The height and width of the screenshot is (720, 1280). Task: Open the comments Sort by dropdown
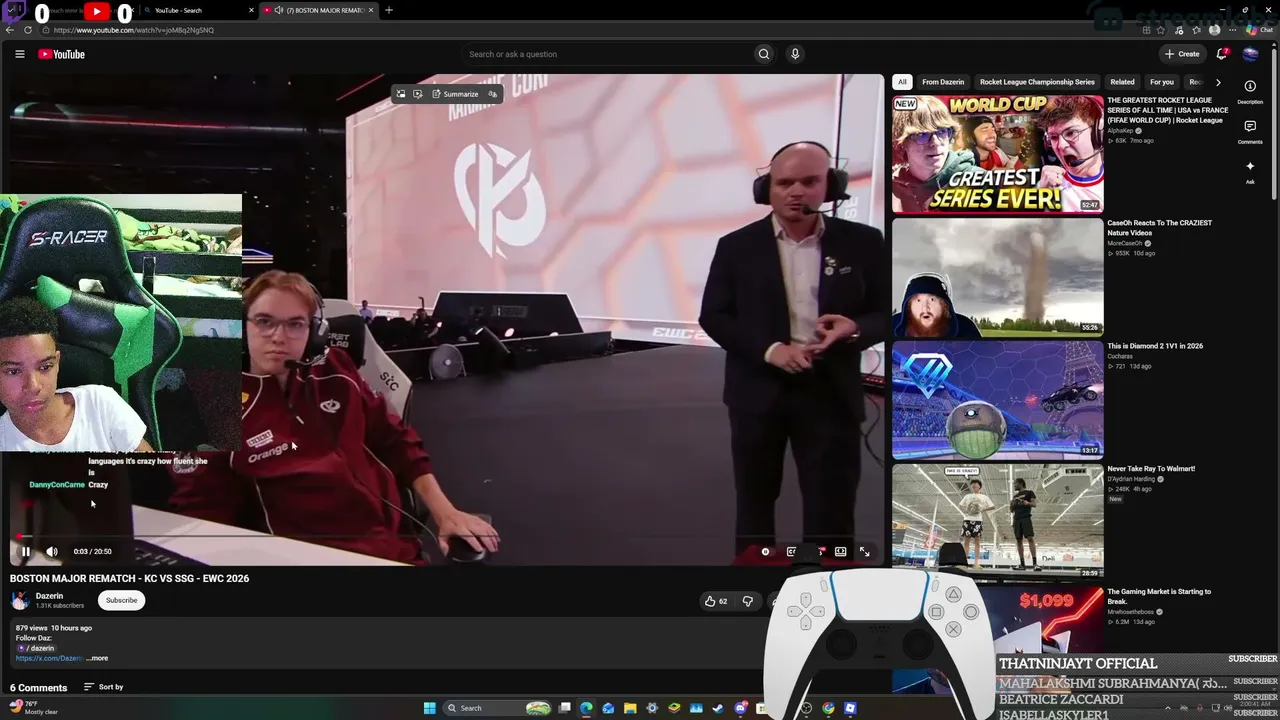103,687
